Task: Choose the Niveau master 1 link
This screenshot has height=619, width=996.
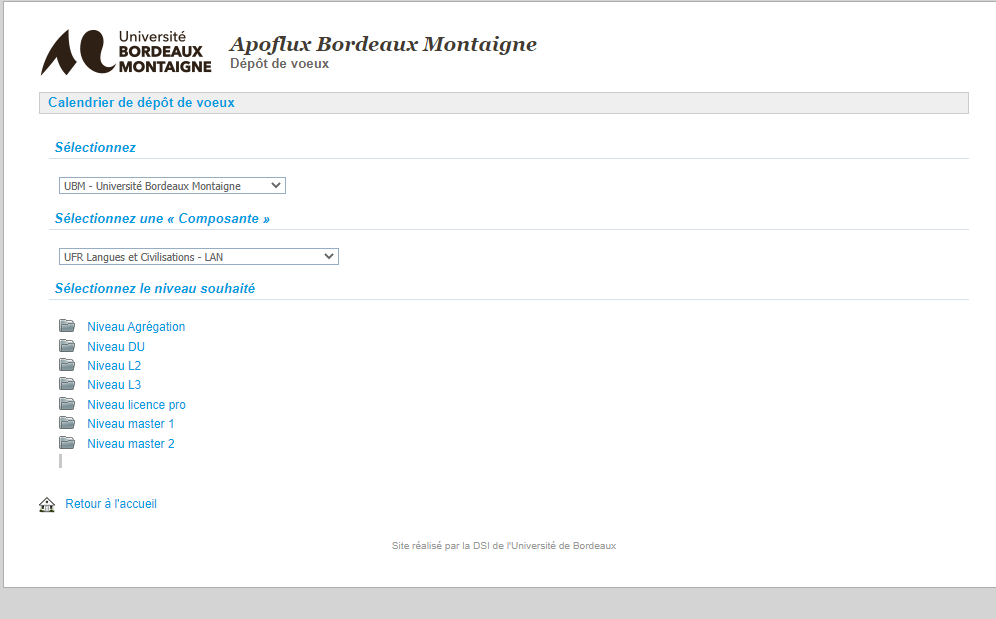Action: pyautogui.click(x=130, y=424)
